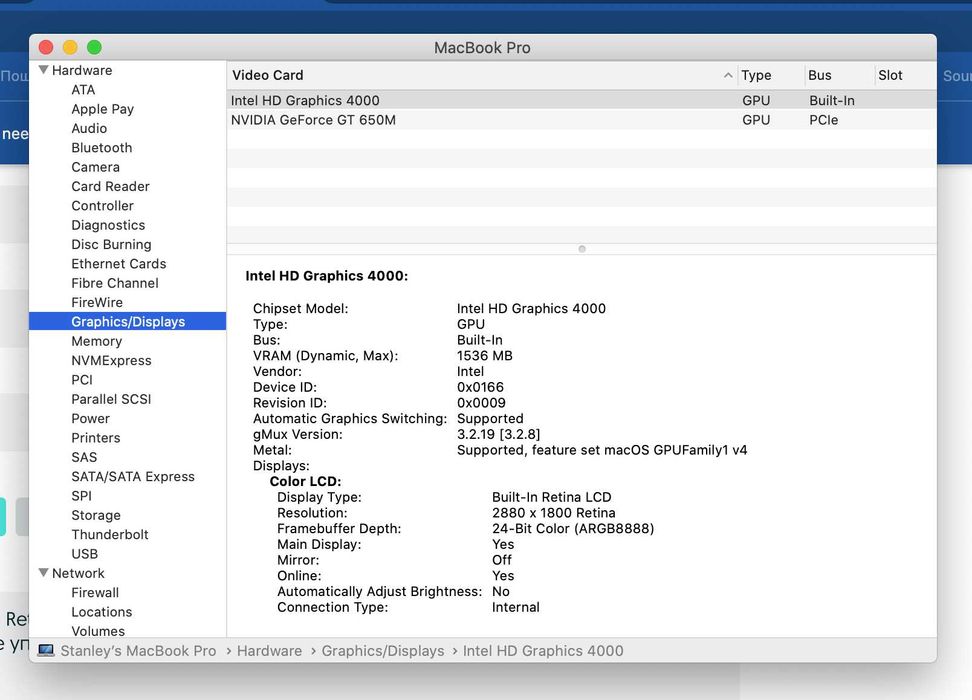Select ATA in the sidebar
The width and height of the screenshot is (972, 700).
coord(83,90)
